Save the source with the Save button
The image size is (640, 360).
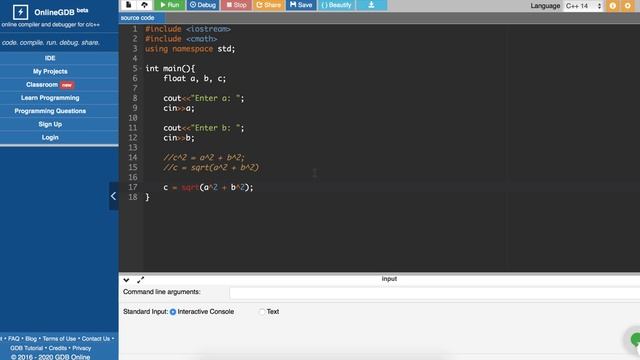301,5
